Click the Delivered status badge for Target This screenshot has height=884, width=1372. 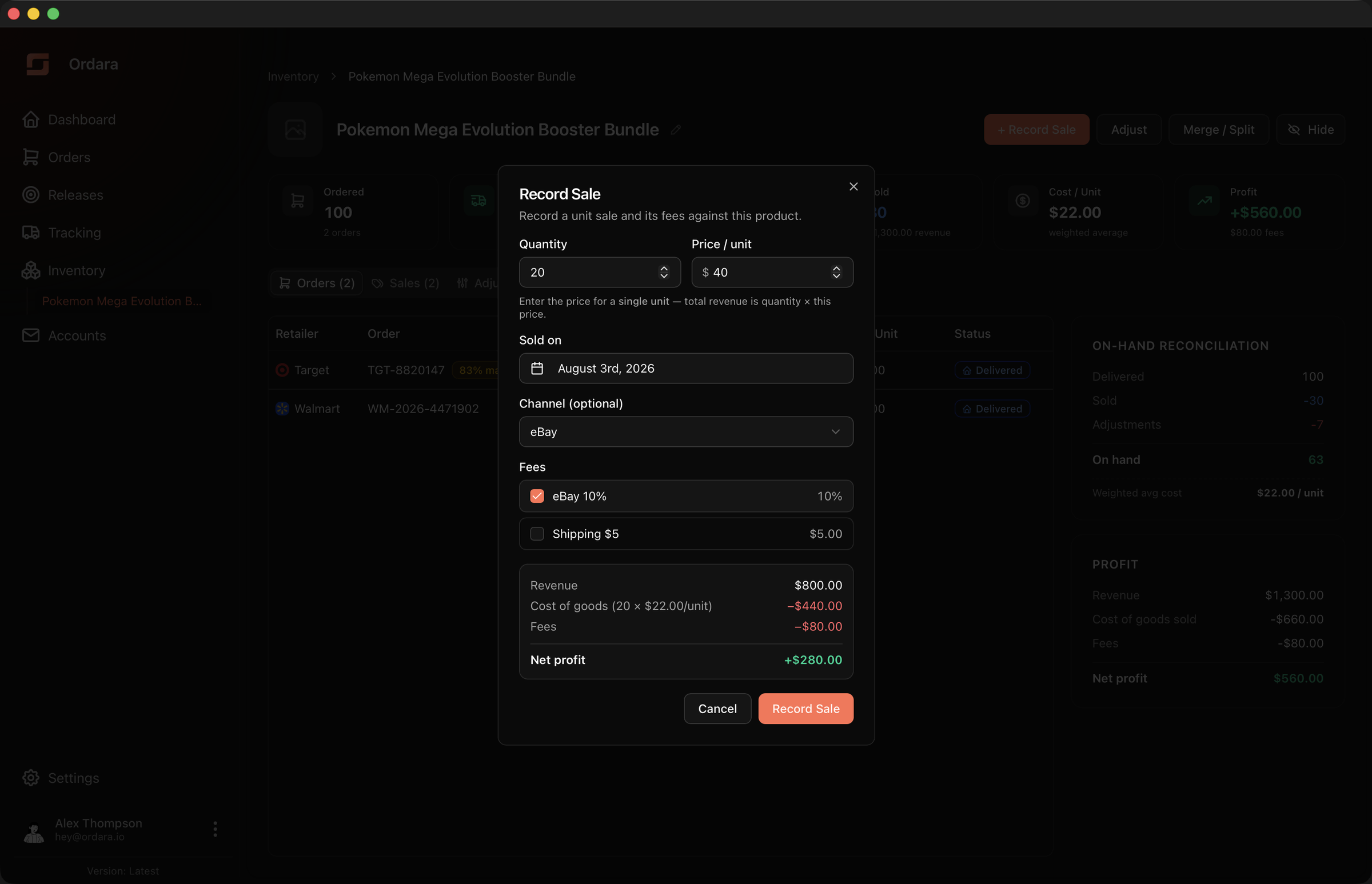coord(992,370)
